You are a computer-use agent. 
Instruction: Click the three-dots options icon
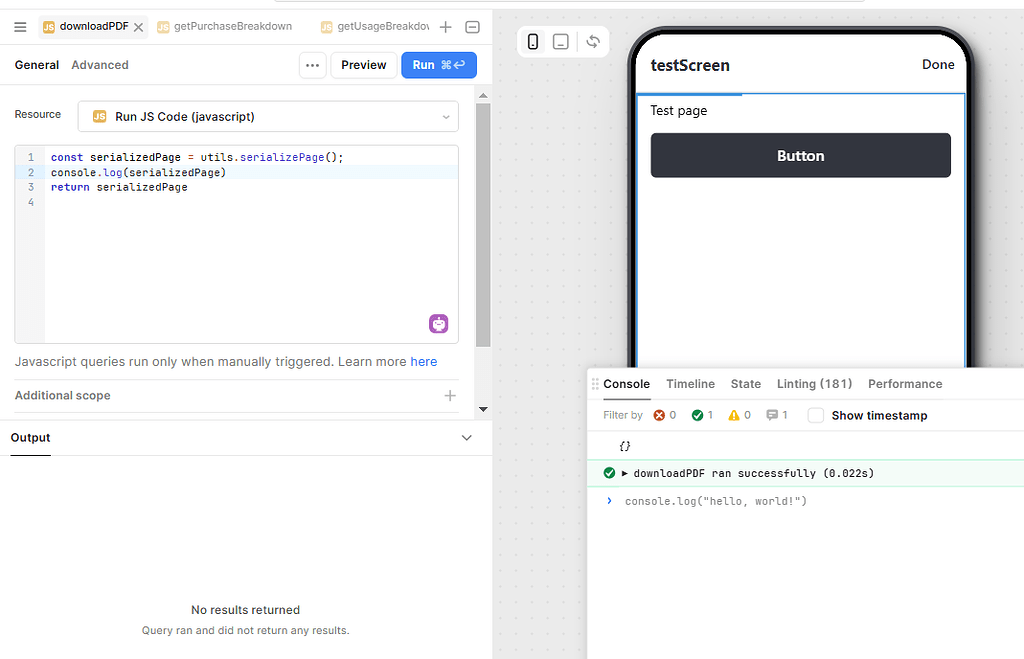[312, 64]
